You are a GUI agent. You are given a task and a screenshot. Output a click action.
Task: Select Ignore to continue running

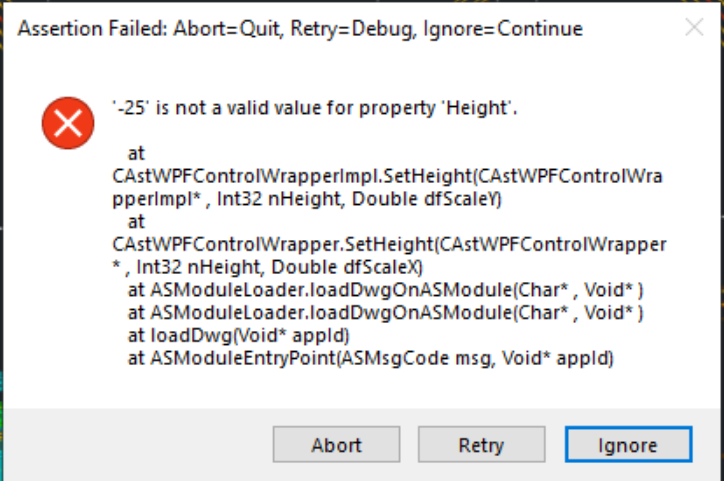pyautogui.click(x=628, y=445)
